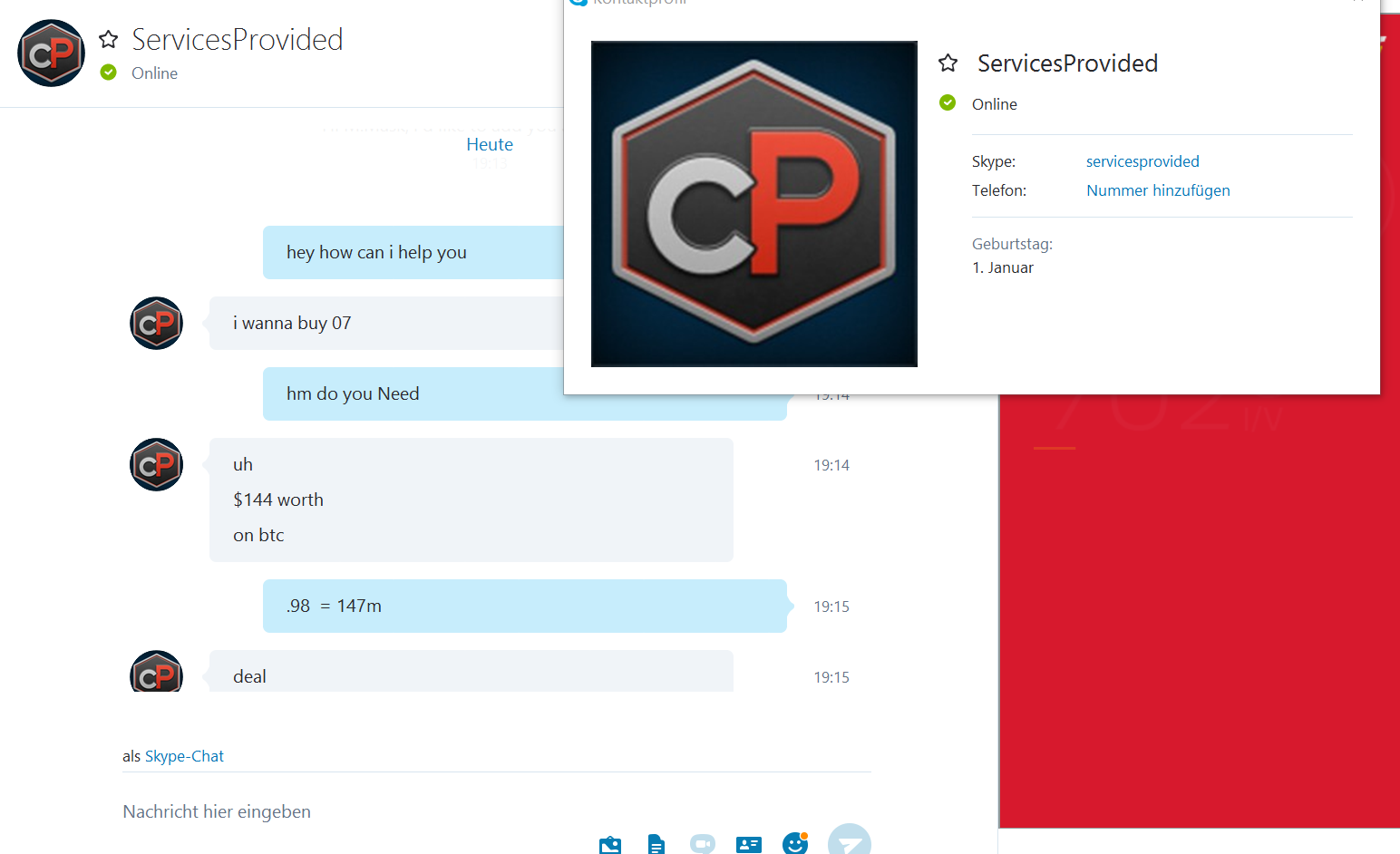Click the '.98 = 147m' message bubble
The image size is (1400, 854).
coord(525,606)
